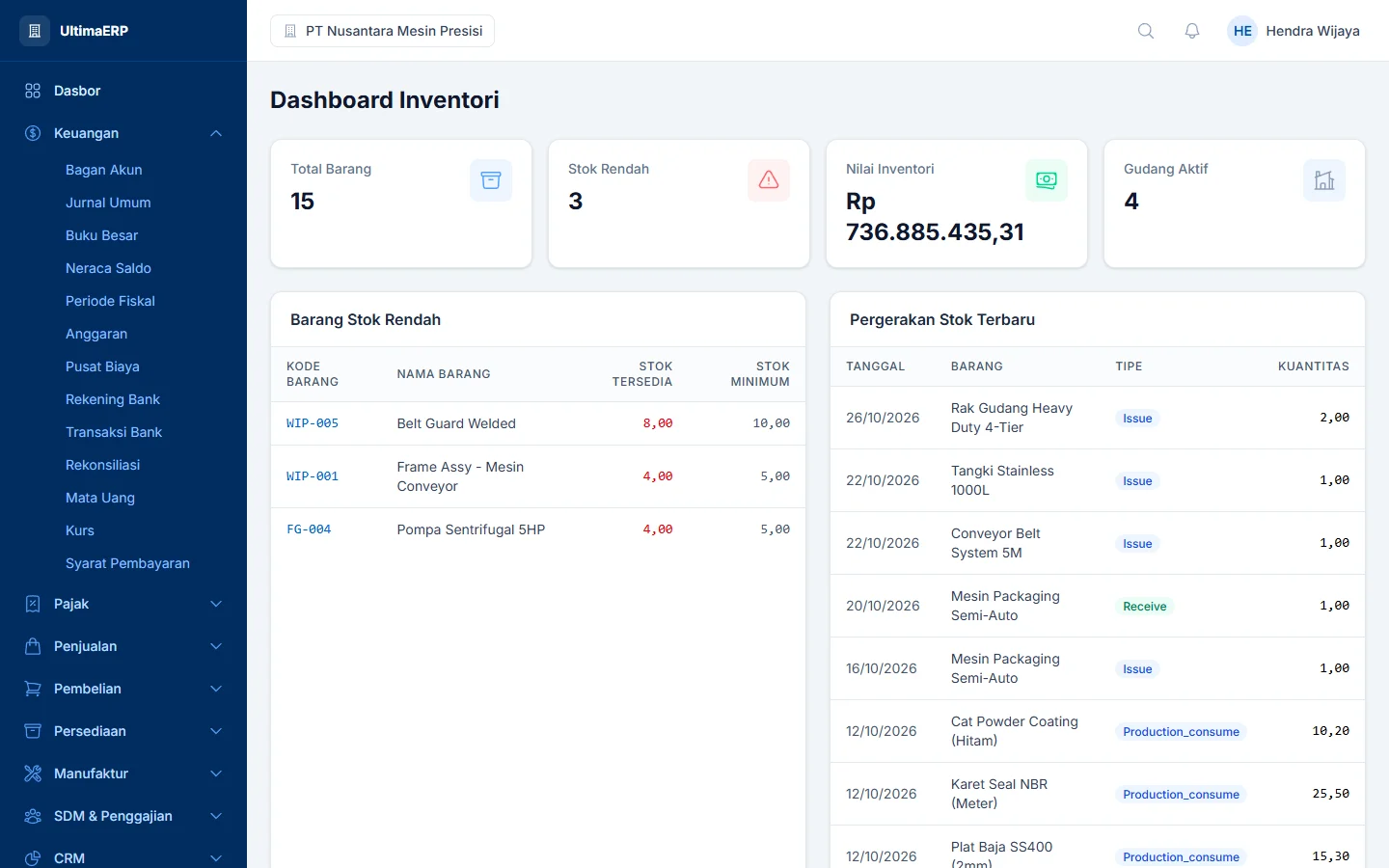The image size is (1389, 868).
Task: Click the Nilai Inventori money icon
Action: point(1047,180)
